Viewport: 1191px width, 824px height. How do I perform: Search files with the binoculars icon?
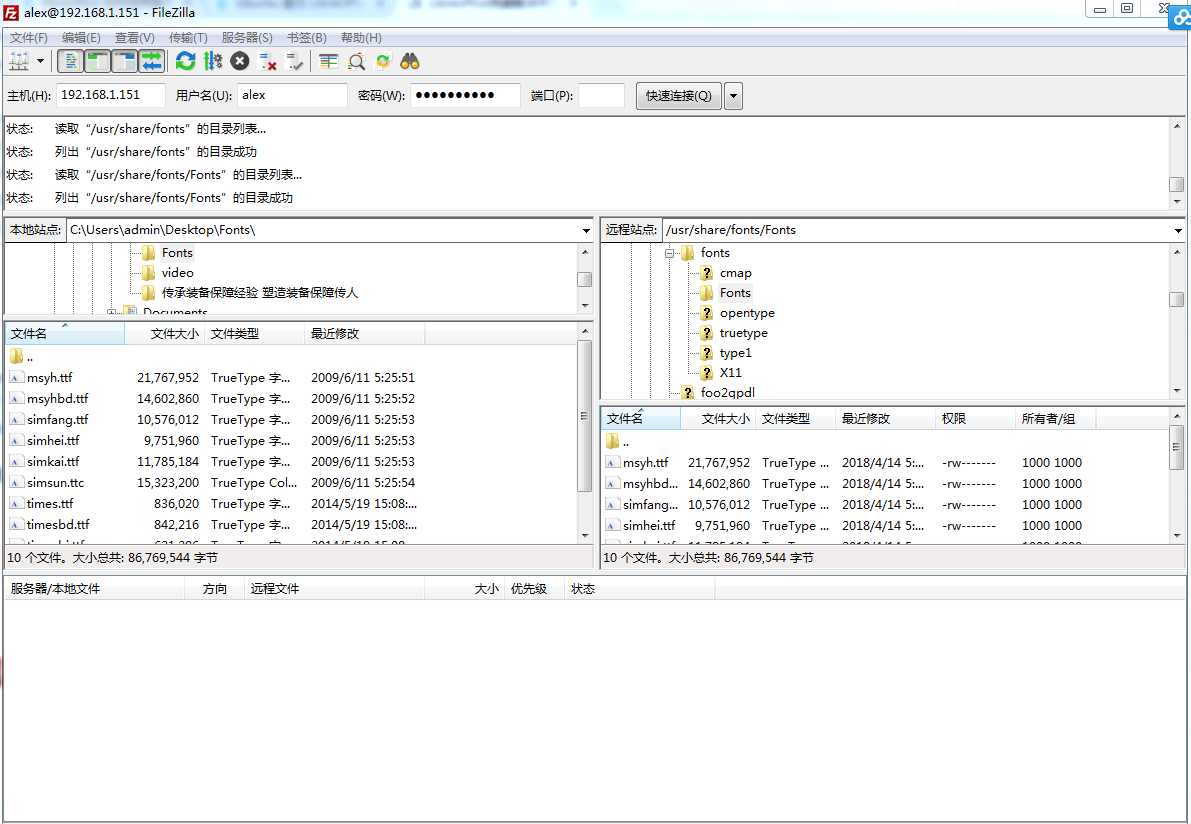click(x=410, y=62)
